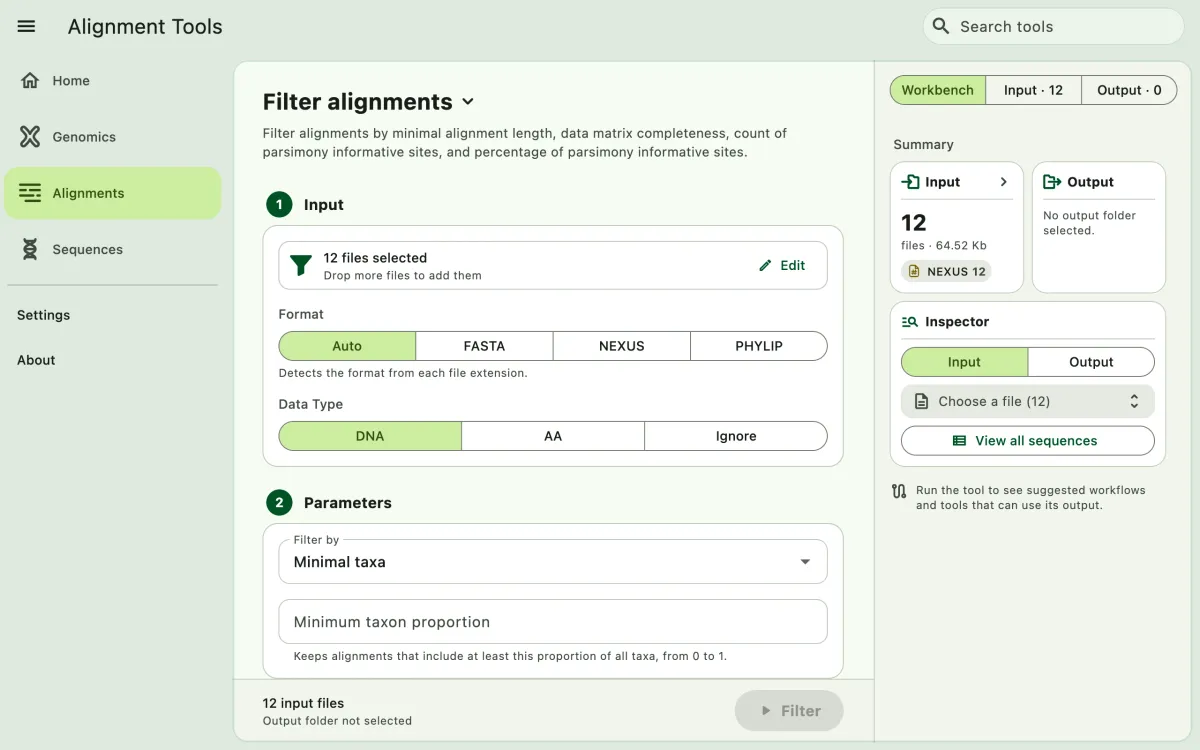1200x750 pixels.
Task: Click the play icon on Filter button
Action: (x=766, y=711)
